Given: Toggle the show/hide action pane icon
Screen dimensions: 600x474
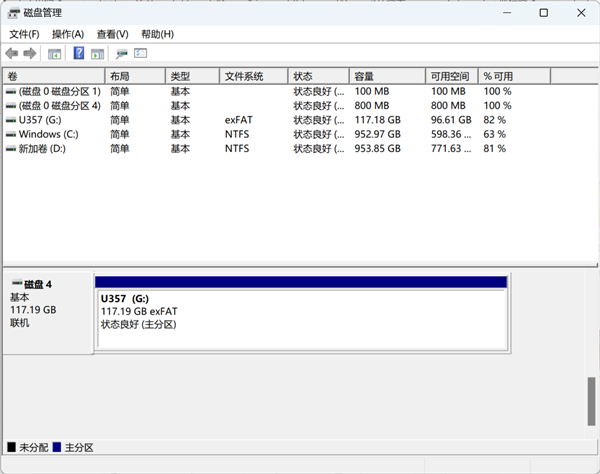Looking at the screenshot, I should [98, 53].
